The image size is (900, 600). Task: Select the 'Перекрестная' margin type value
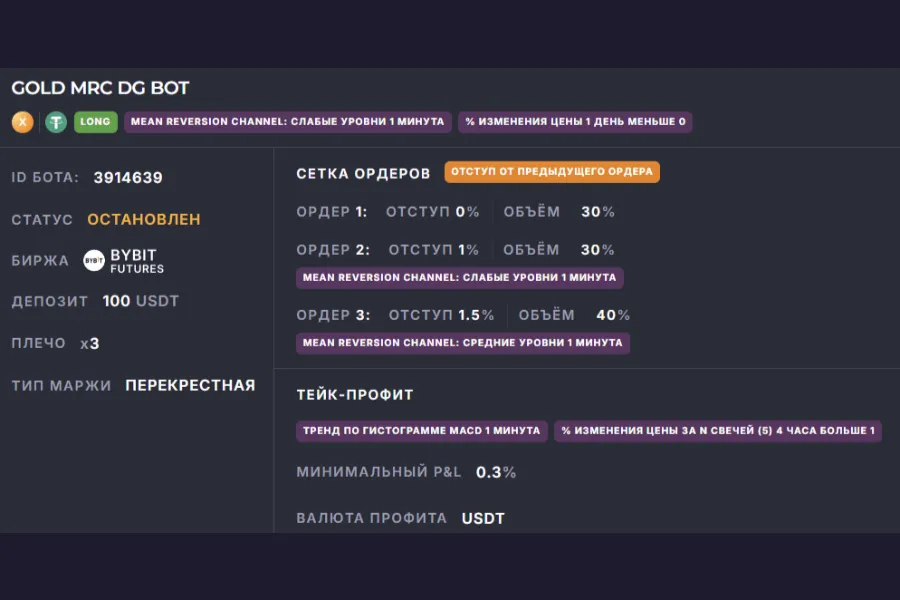coord(190,385)
